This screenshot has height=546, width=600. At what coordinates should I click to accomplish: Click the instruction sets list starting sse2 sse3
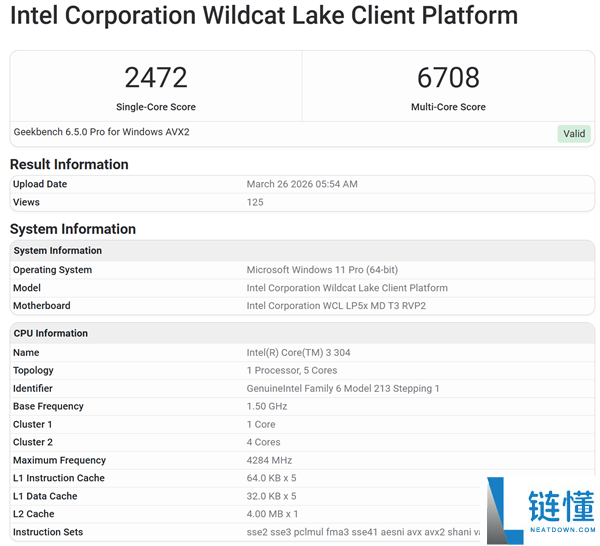[363, 532]
